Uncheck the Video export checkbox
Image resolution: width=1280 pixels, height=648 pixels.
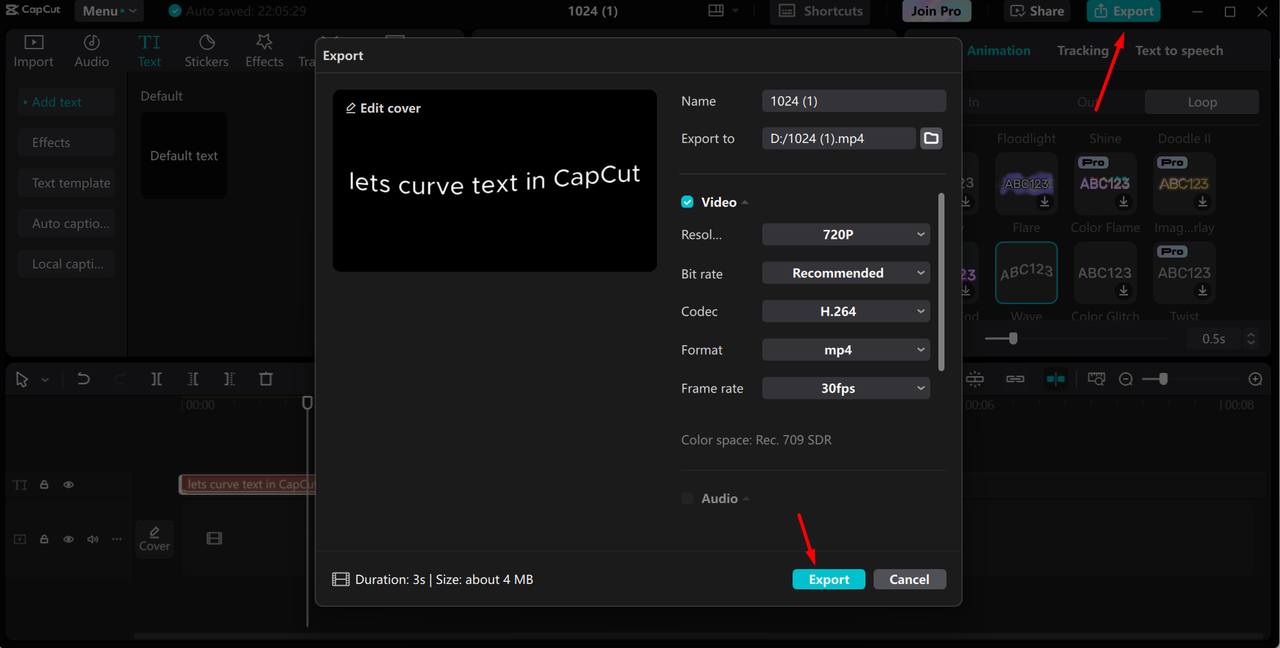coord(687,202)
